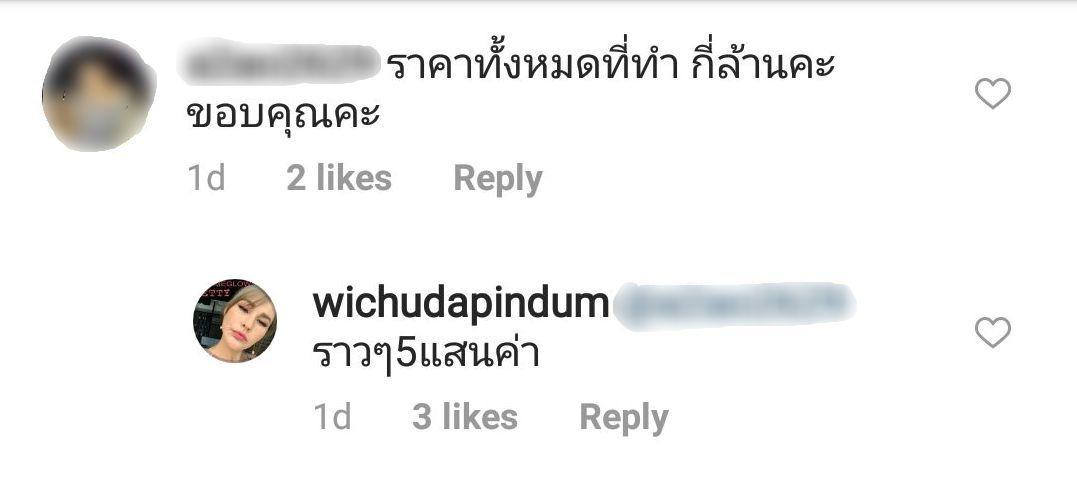Open the blurred mention in wichudapindum's reply
Viewport: 1077px width, 485px height.
[x=734, y=304]
